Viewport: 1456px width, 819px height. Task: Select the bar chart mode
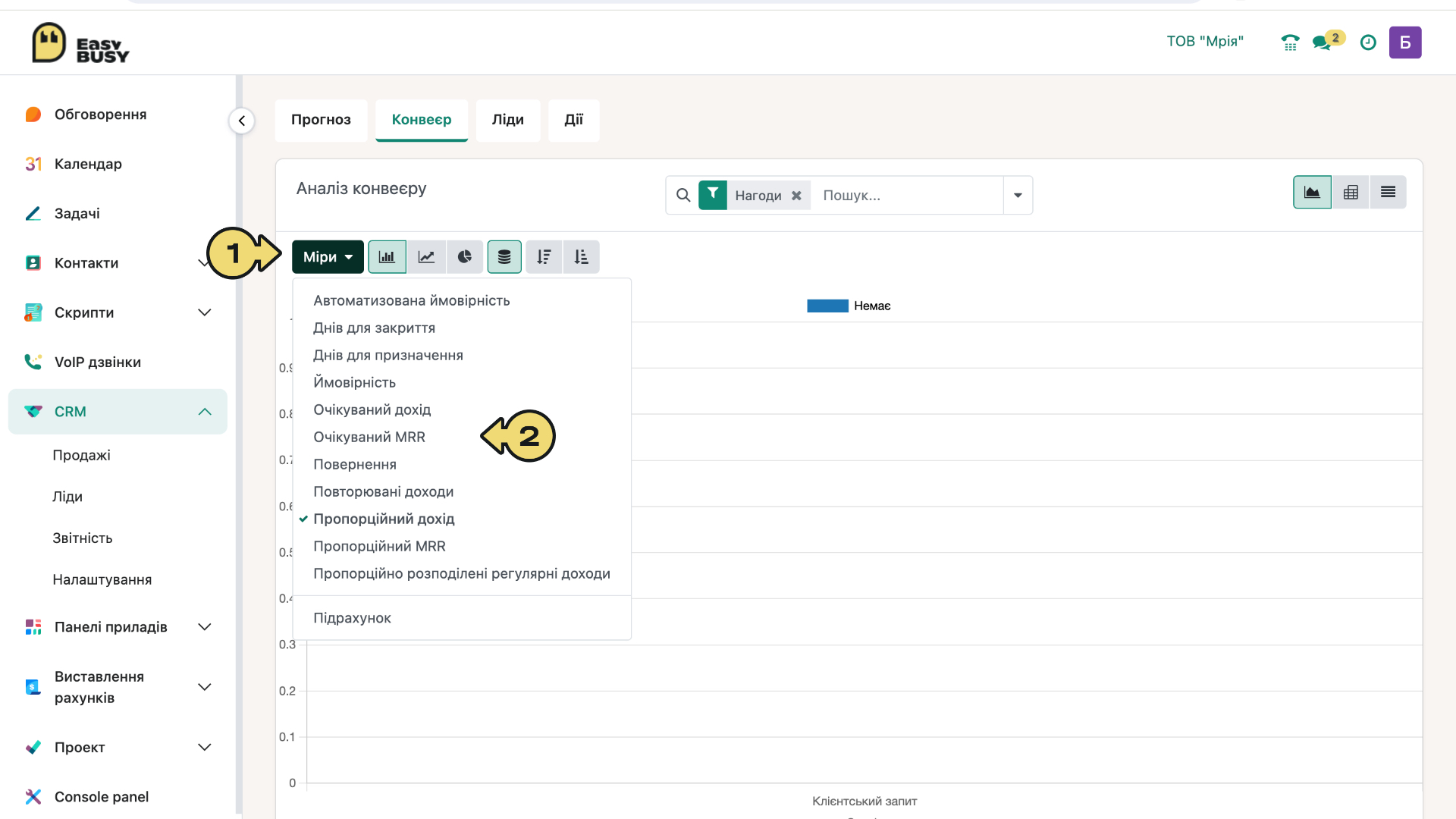pyautogui.click(x=387, y=257)
